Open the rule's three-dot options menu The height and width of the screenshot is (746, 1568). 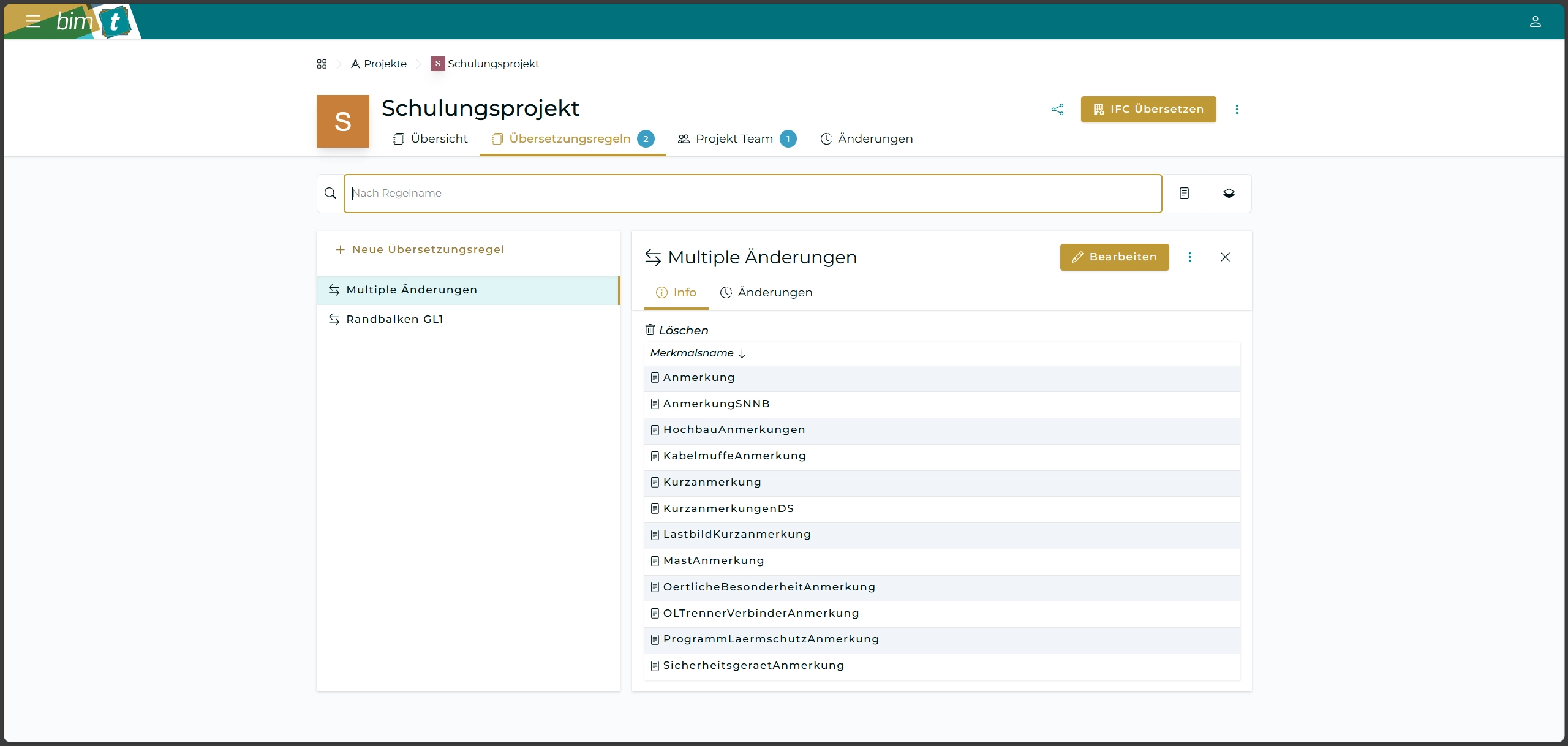(1189, 257)
